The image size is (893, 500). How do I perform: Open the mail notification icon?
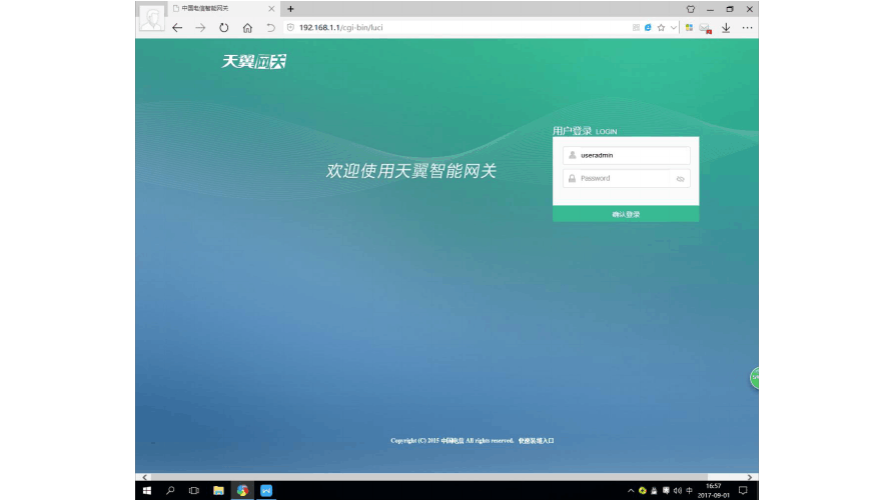pyautogui.click(x=706, y=28)
